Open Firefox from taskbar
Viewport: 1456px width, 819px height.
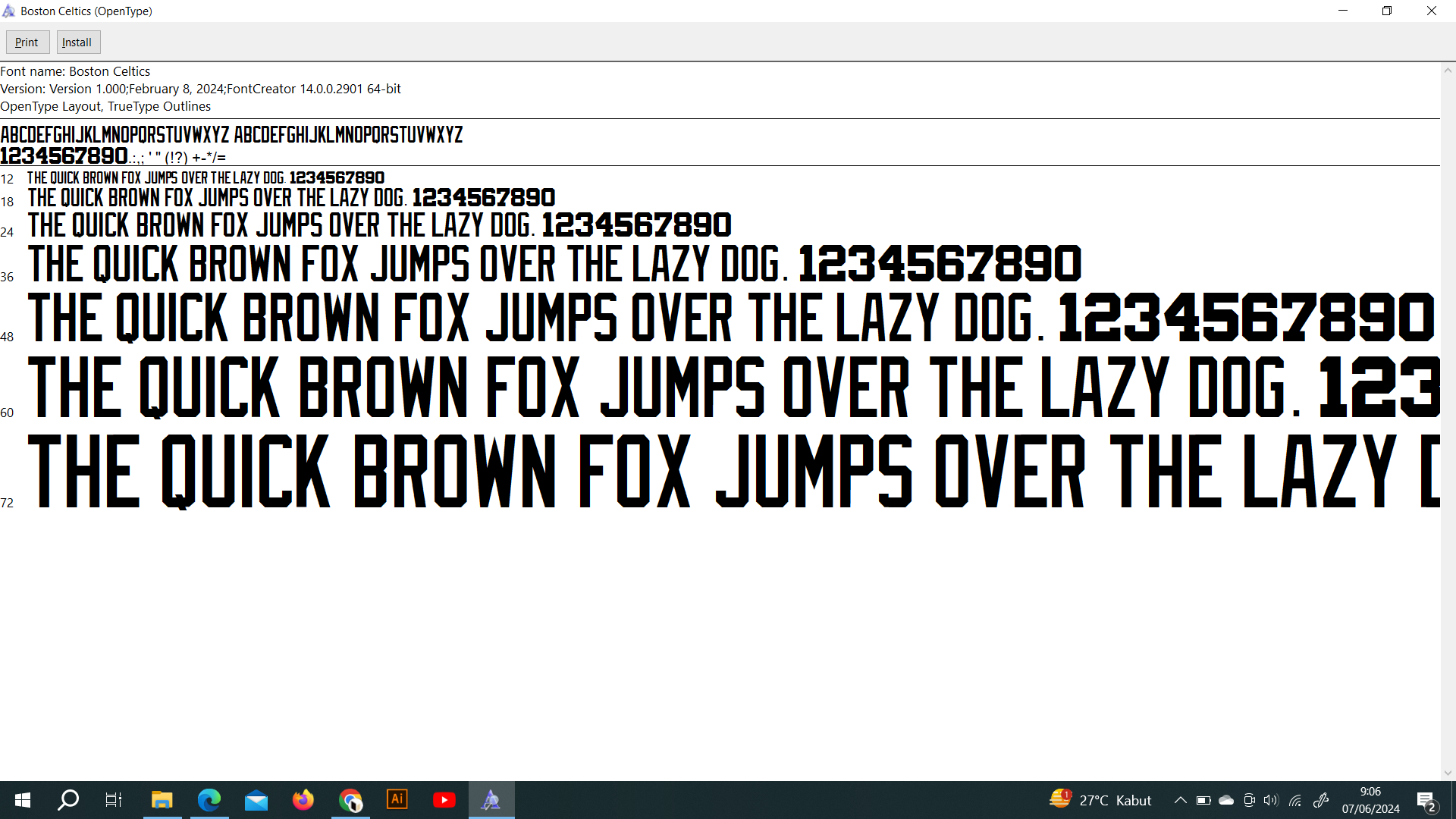point(303,800)
